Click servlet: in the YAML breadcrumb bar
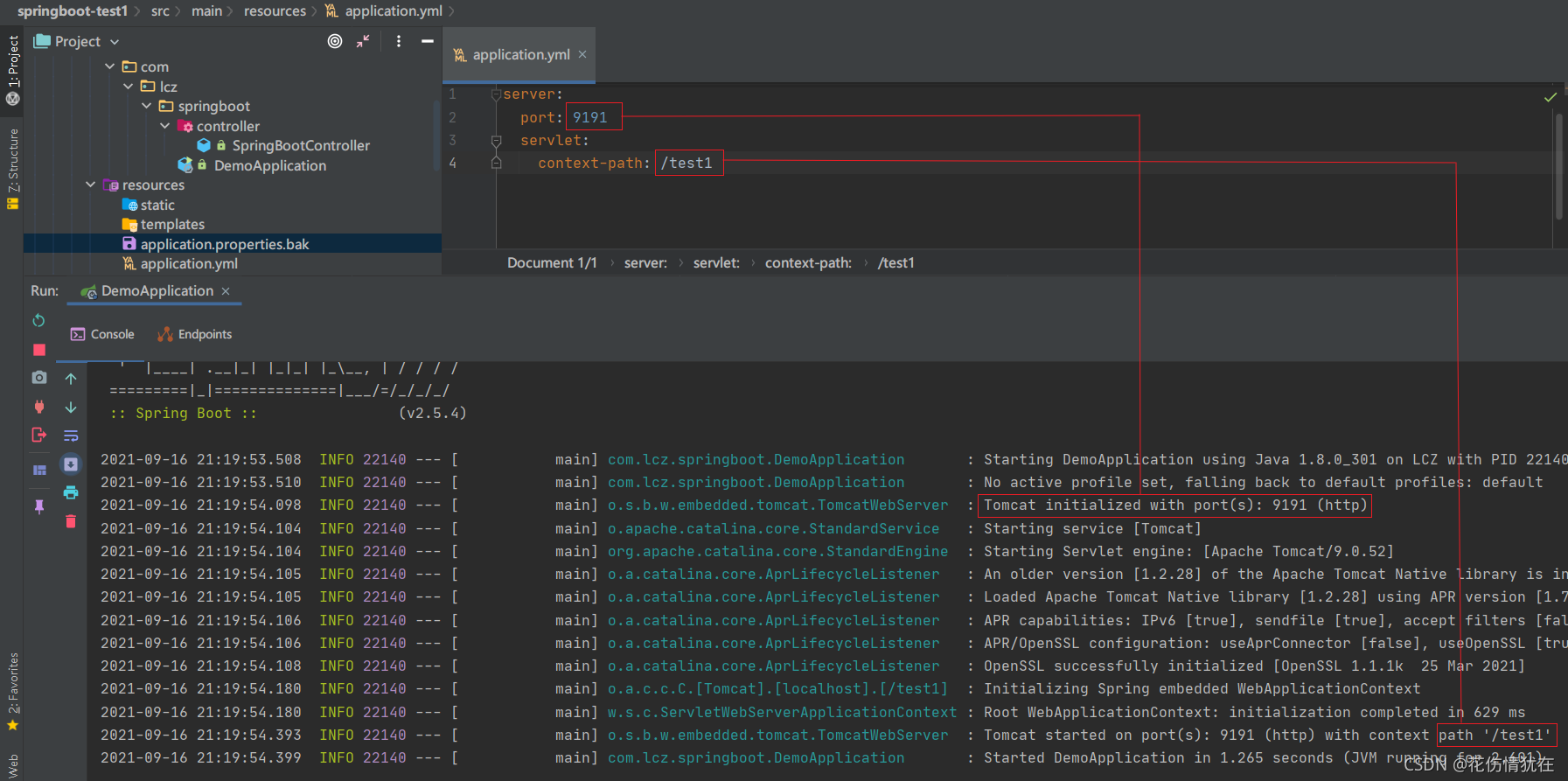The height and width of the screenshot is (781, 1568). 716,262
